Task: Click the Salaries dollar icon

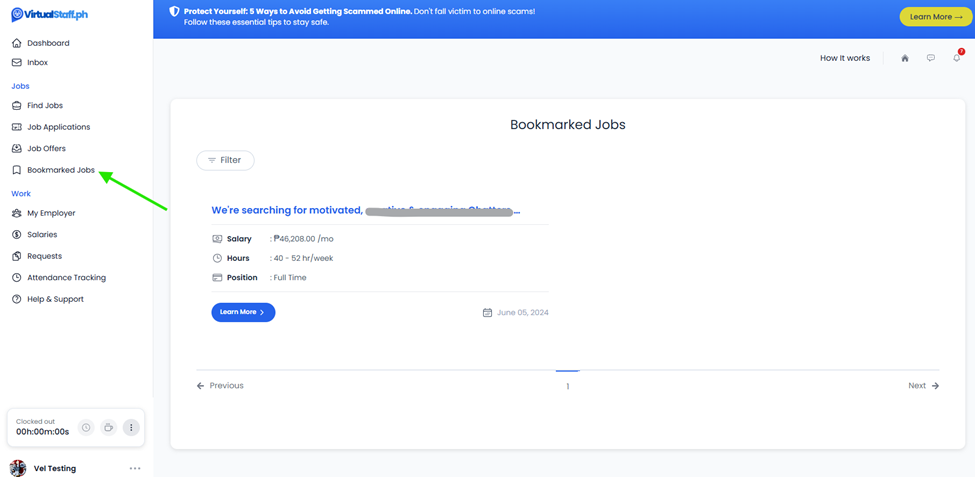Action: (x=17, y=234)
